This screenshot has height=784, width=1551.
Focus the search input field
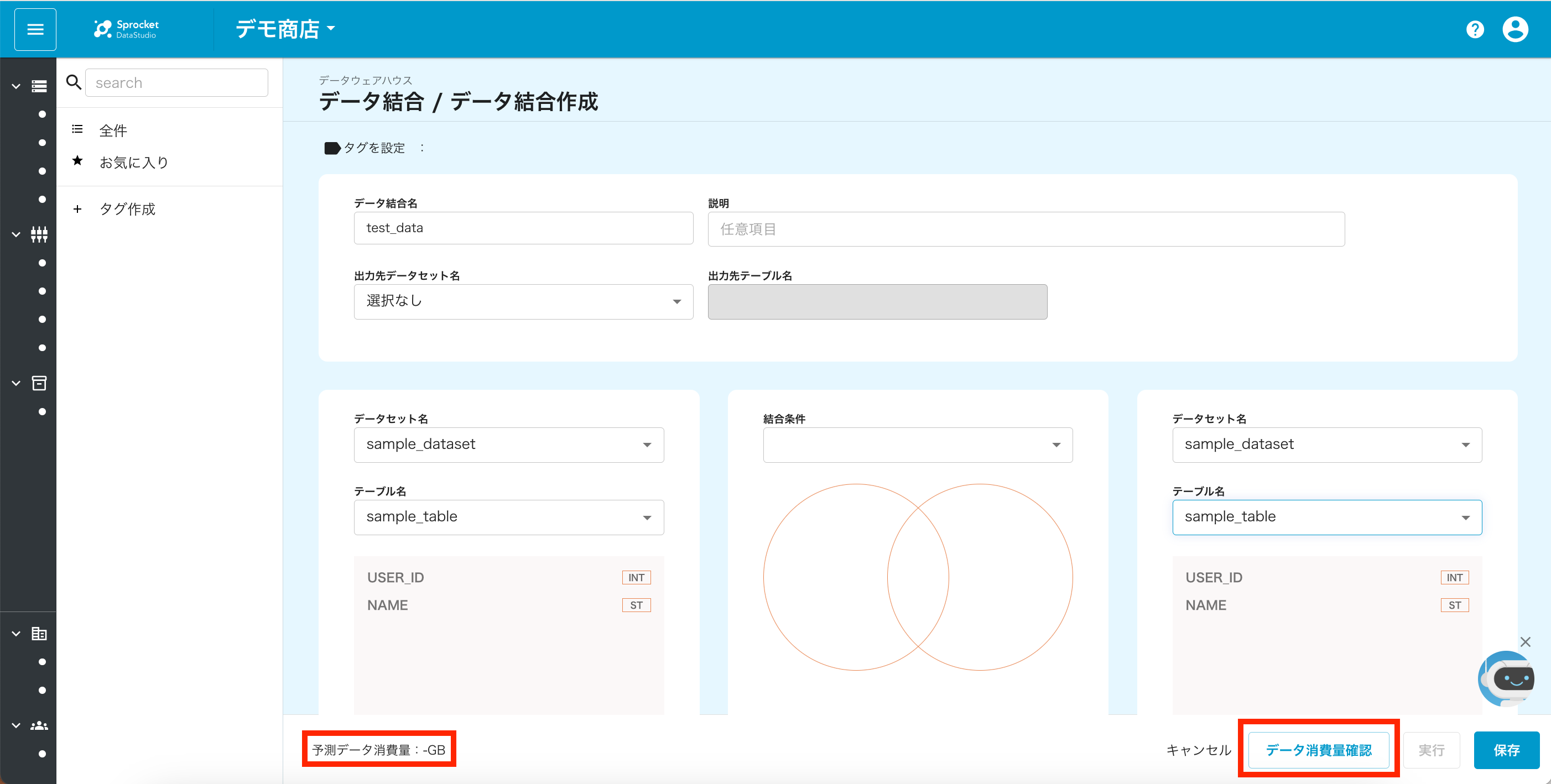(x=177, y=82)
